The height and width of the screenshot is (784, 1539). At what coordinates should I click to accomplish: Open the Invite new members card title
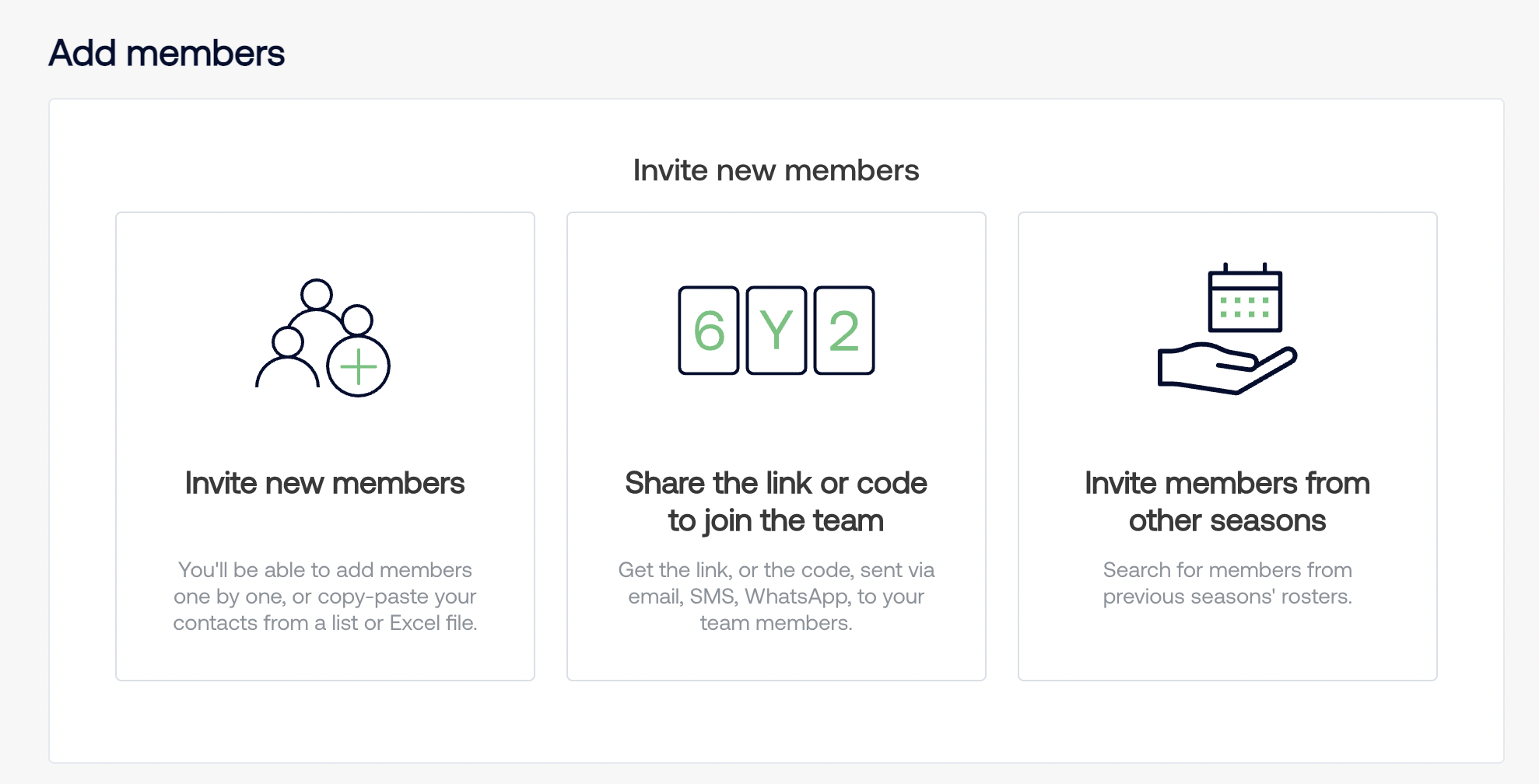[x=325, y=483]
